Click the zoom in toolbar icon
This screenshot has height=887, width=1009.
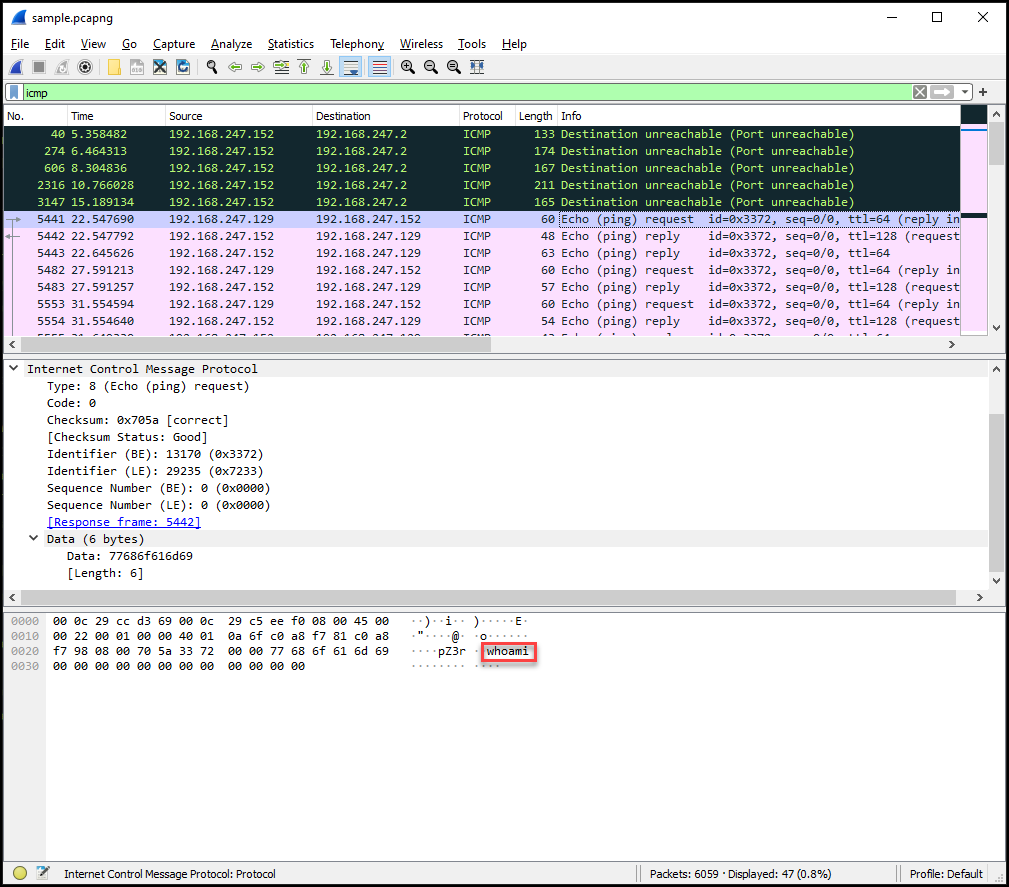point(408,67)
